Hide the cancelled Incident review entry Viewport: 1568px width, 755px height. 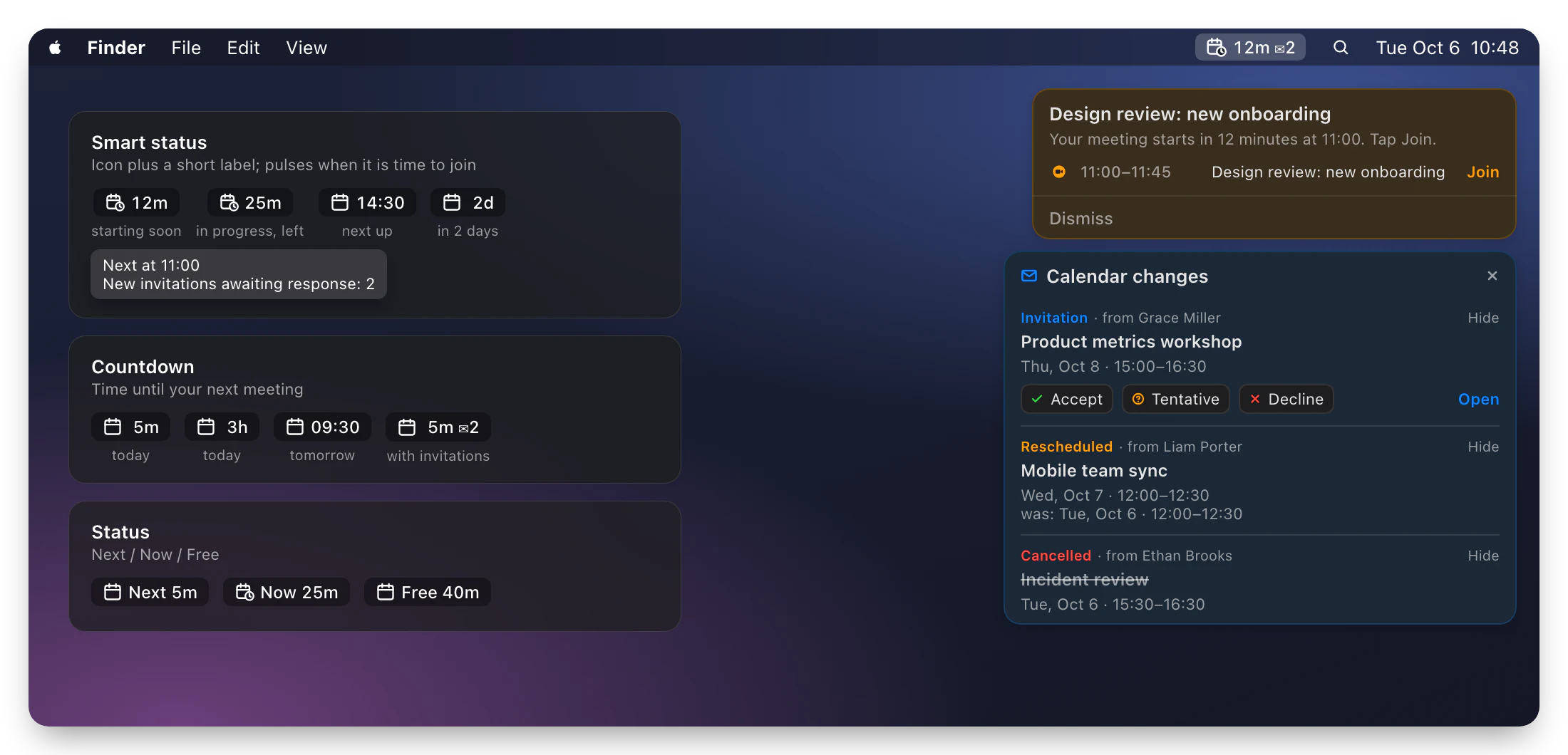pyautogui.click(x=1482, y=556)
